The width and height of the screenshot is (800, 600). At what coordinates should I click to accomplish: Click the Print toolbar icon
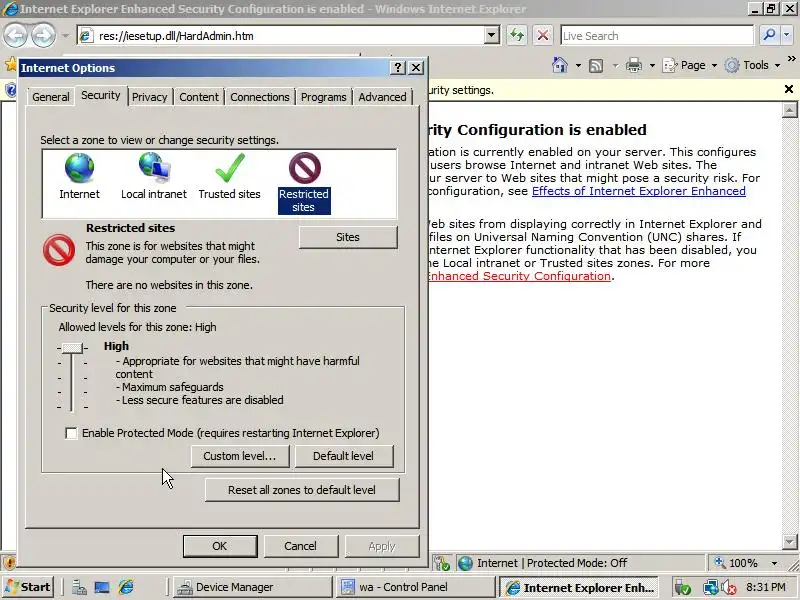click(x=634, y=66)
